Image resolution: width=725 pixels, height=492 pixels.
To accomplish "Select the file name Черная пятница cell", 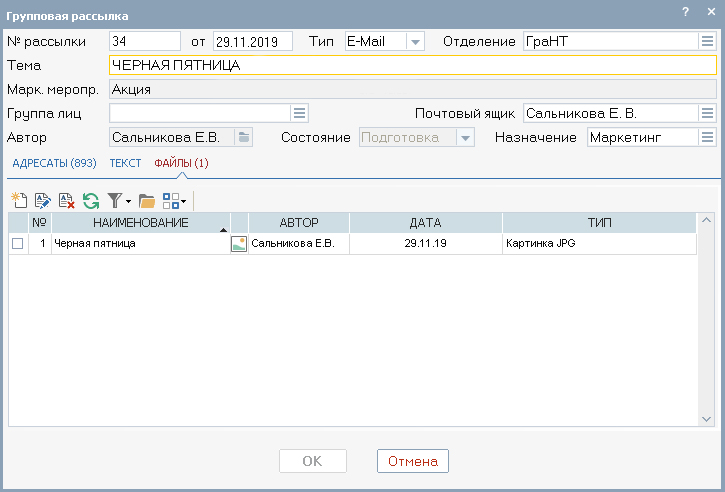I will click(141, 244).
